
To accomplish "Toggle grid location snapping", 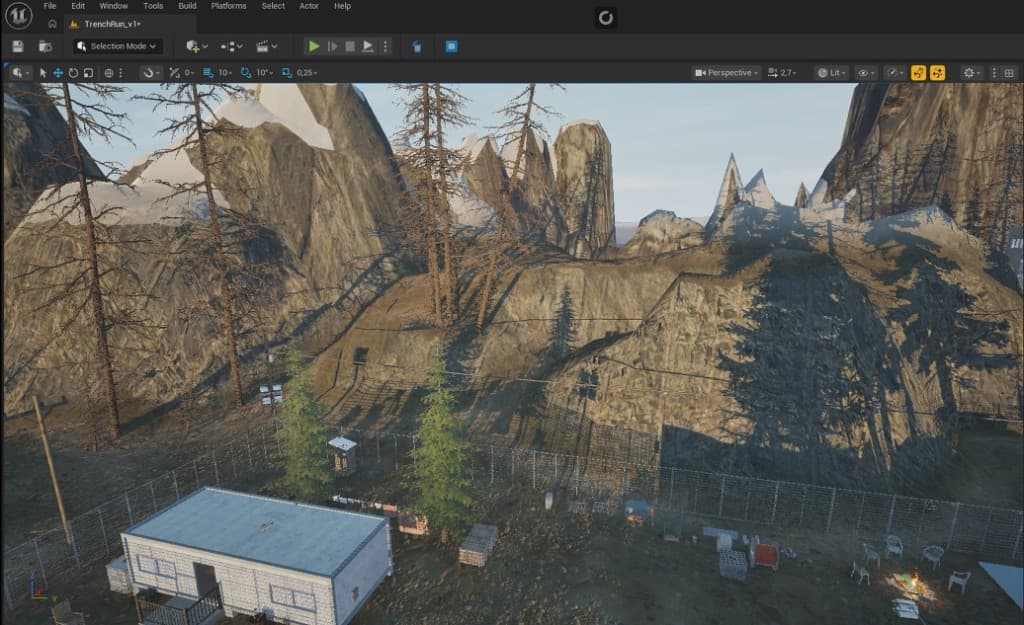I will tap(208, 72).
